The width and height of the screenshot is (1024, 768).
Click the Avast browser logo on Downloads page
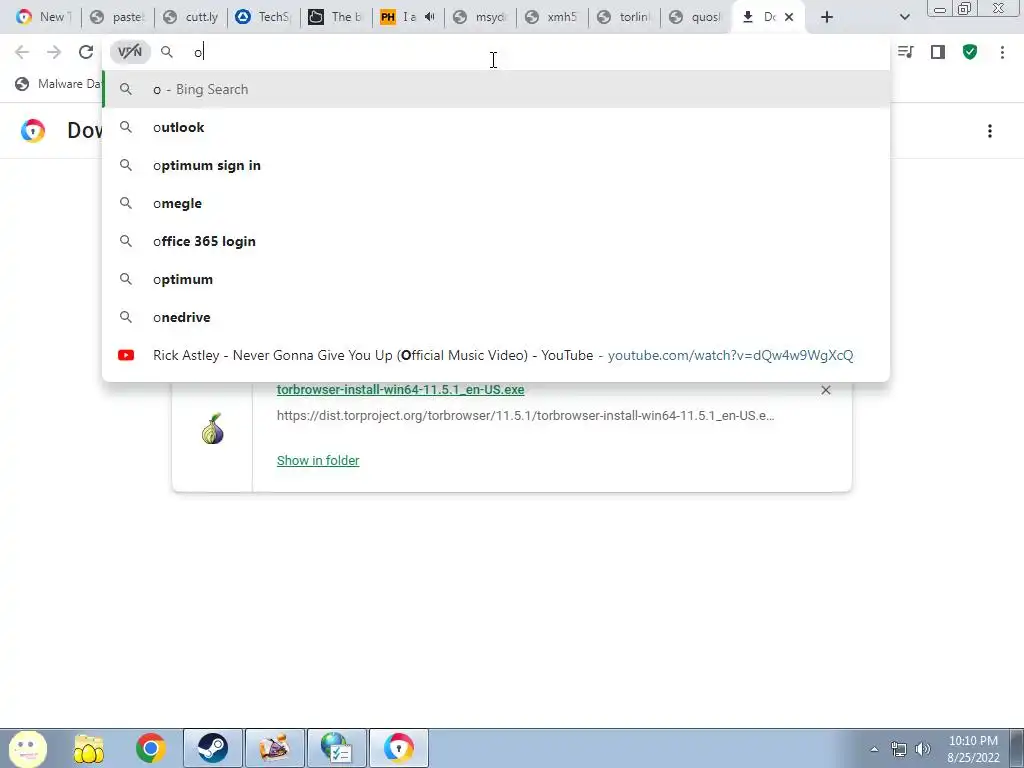33,131
